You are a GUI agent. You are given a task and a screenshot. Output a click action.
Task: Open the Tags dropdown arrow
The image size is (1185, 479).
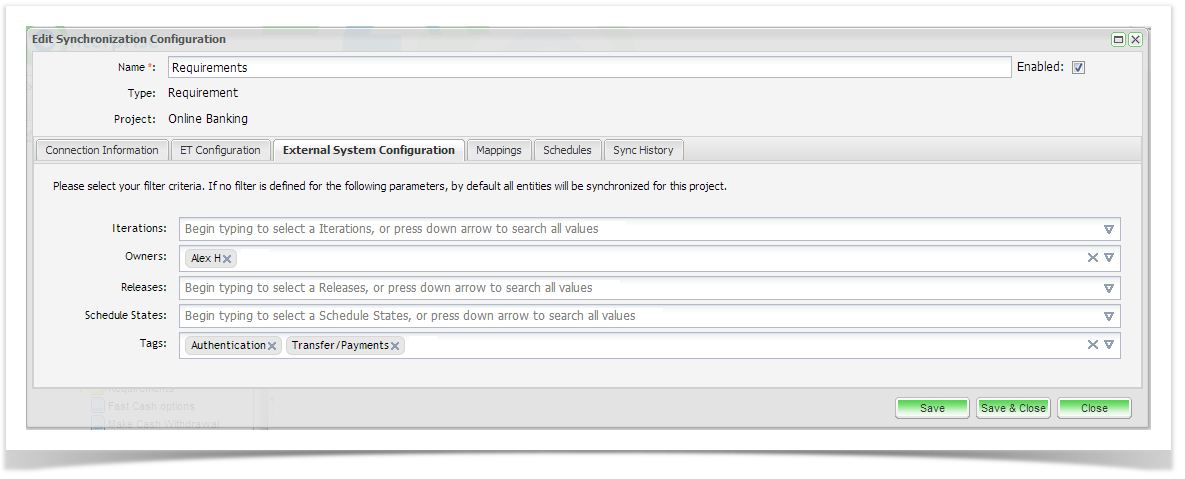click(1109, 345)
